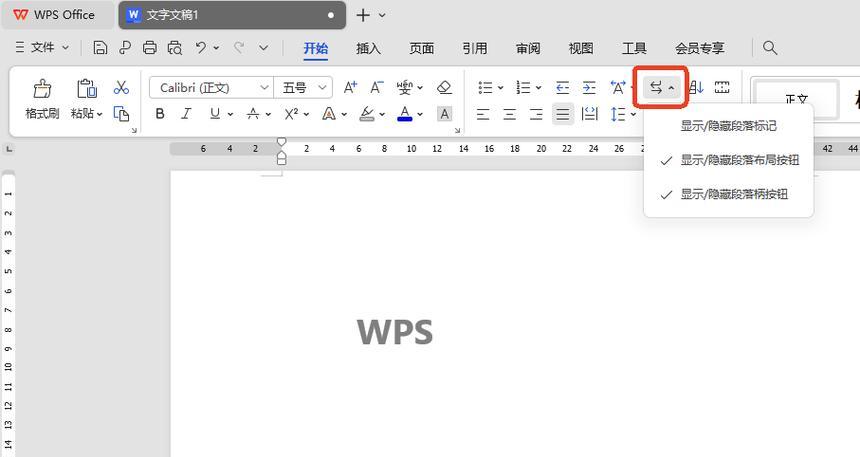Image resolution: width=860 pixels, height=457 pixels.
Task: Align text left
Action: 483,114
